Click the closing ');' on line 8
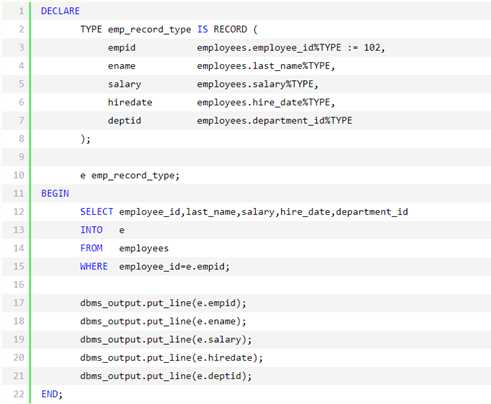This screenshot has width=491, height=404. (85, 139)
